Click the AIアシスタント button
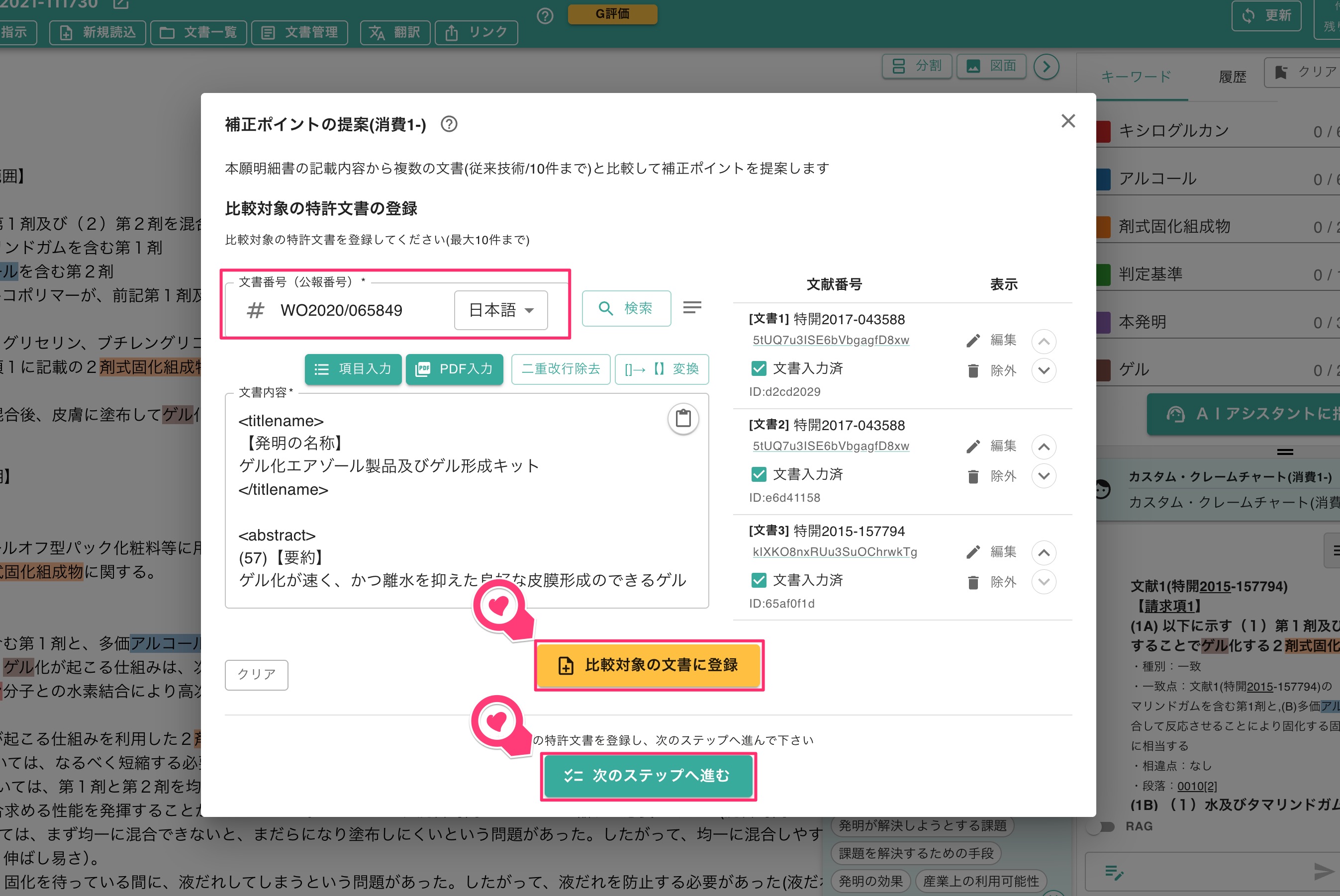The width and height of the screenshot is (1340, 896). (x=1244, y=414)
